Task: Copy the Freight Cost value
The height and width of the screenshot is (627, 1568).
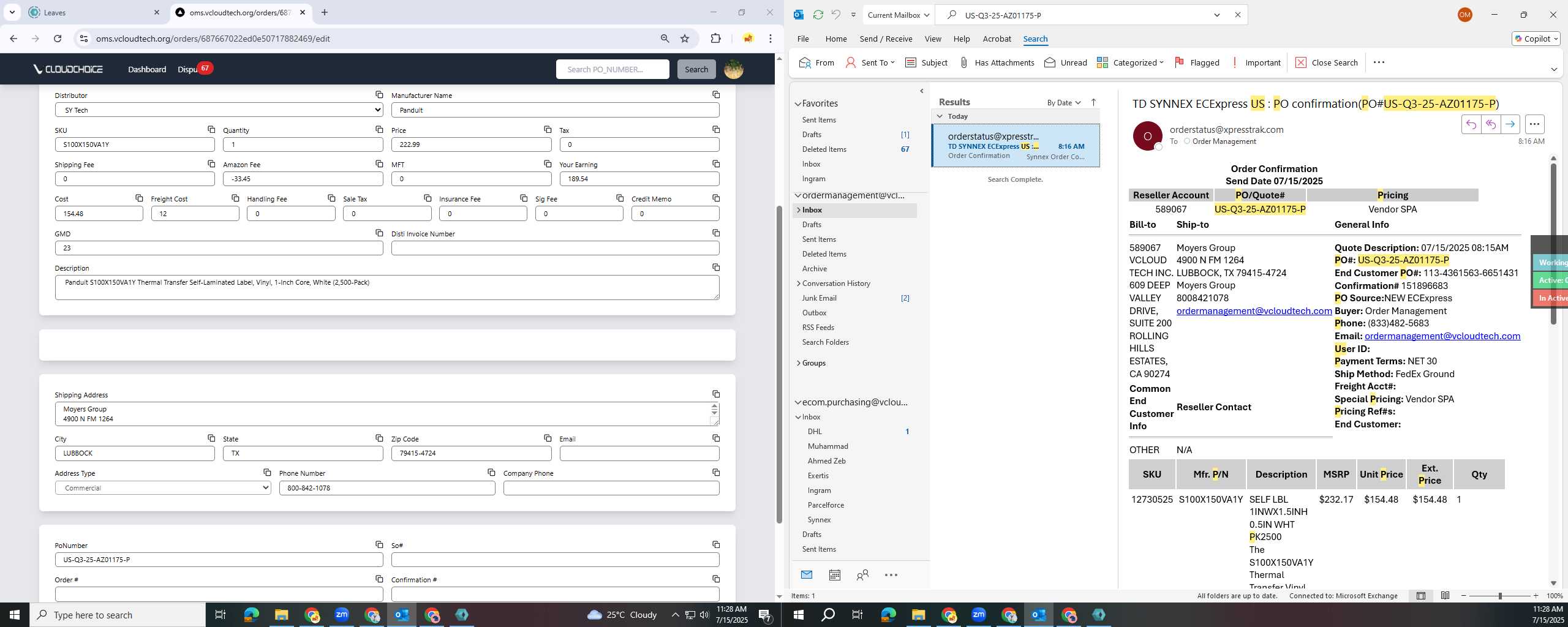Action: (235, 198)
